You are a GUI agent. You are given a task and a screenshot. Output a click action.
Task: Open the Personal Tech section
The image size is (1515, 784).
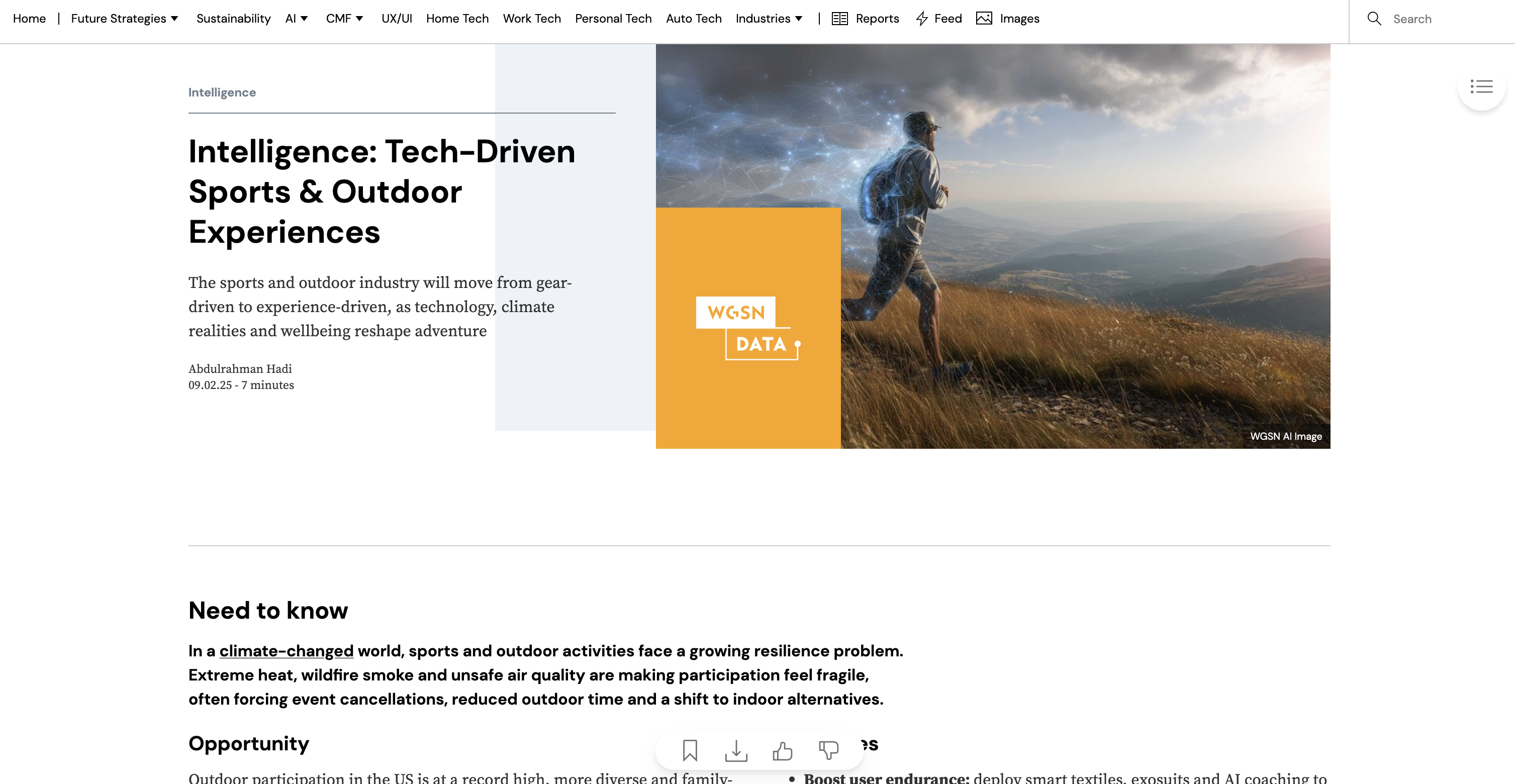(x=613, y=18)
